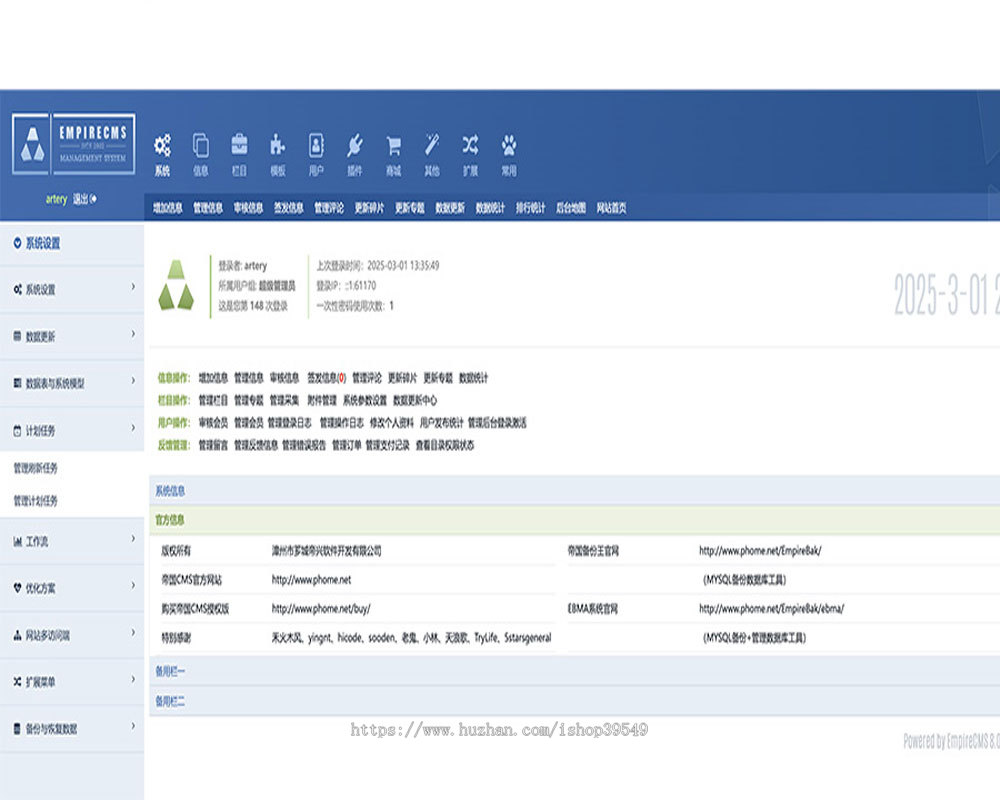The height and width of the screenshot is (800, 1000).
Task: Click the database icon beside 数据更新
Action: coord(17,336)
